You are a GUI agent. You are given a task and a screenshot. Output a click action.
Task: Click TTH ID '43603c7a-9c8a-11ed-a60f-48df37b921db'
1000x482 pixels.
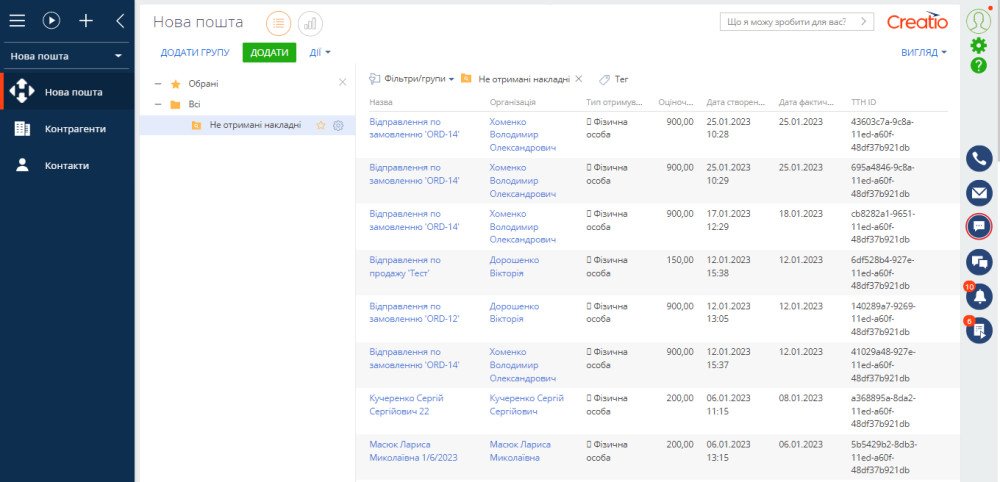(x=884, y=135)
